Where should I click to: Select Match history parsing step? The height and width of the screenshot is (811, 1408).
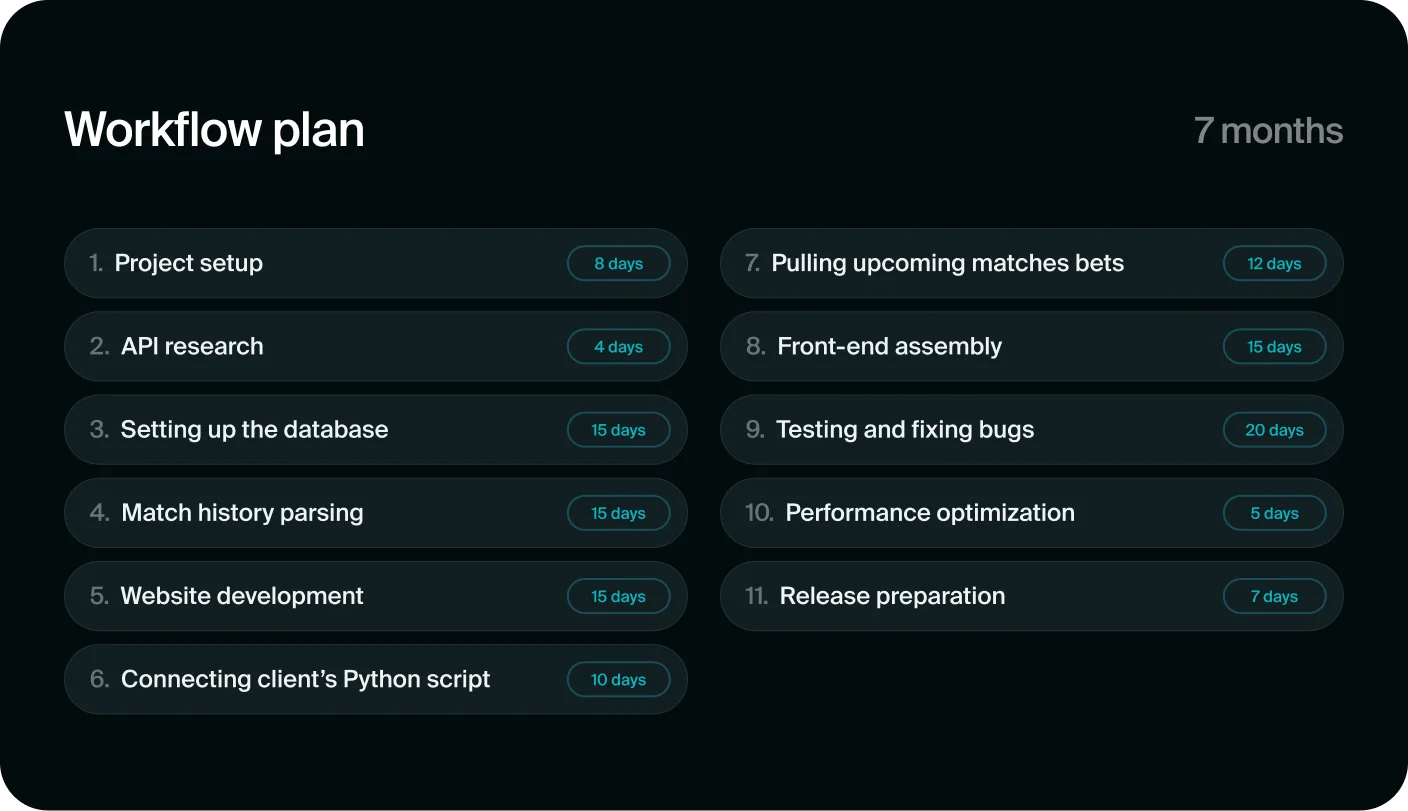pos(376,512)
